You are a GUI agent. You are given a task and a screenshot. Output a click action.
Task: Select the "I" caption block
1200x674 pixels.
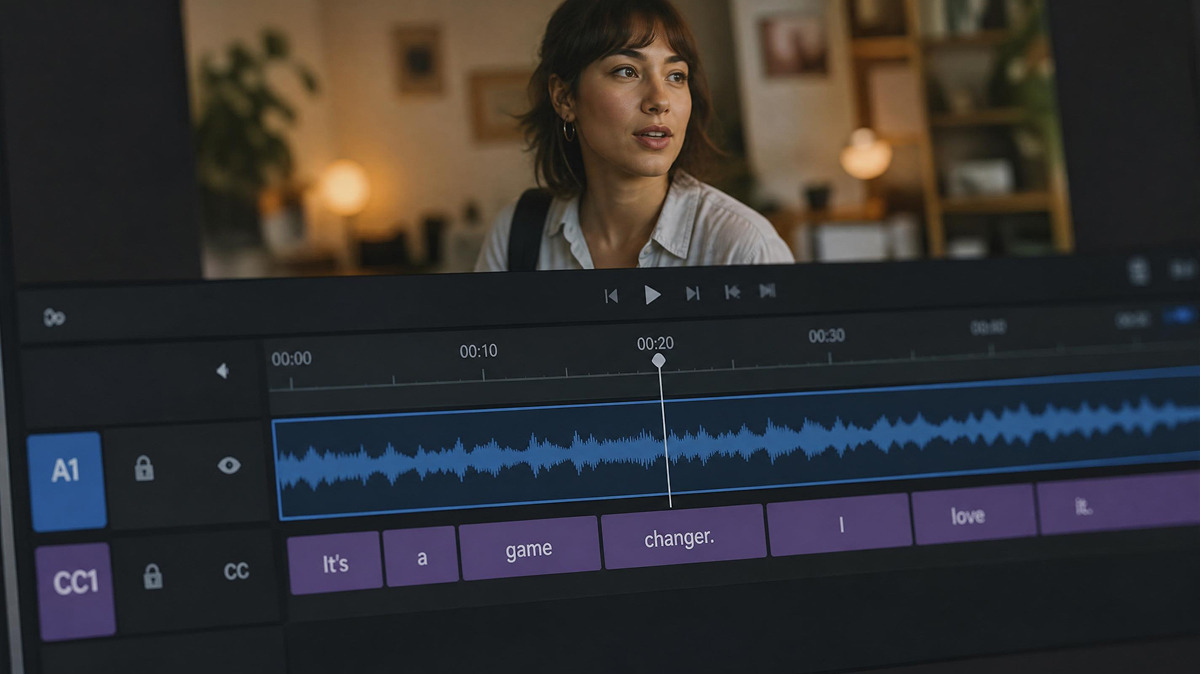click(839, 525)
